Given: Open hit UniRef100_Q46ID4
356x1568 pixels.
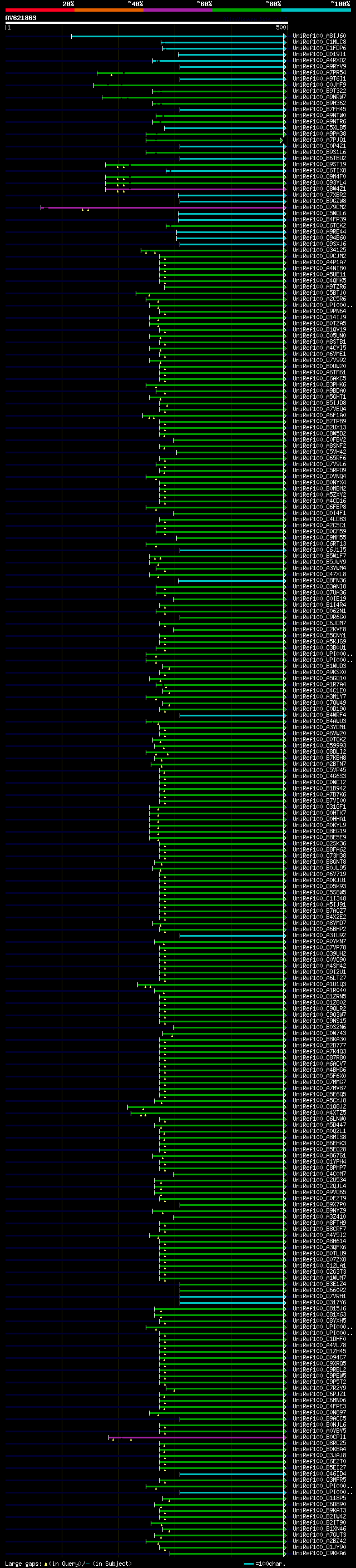Looking at the screenshot, I should [319, 1473].
